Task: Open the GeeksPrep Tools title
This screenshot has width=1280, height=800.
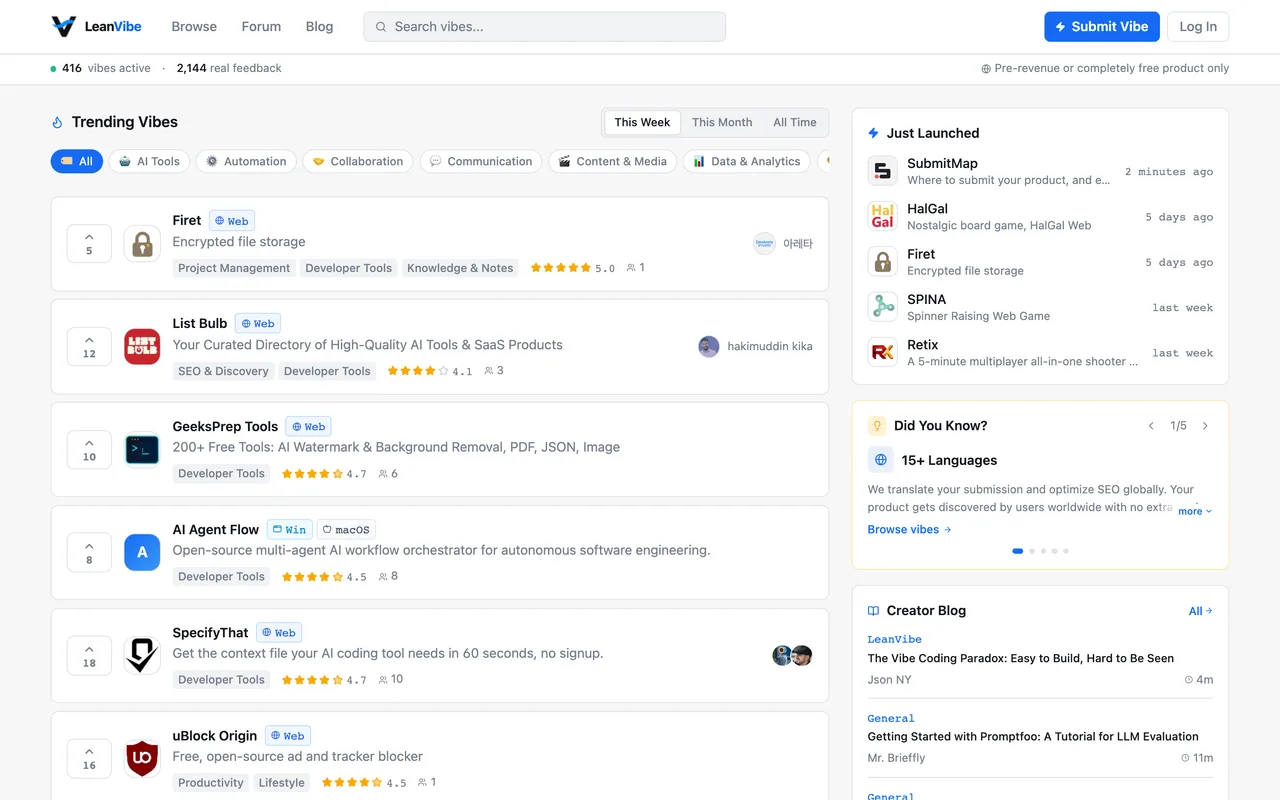Action: click(225, 427)
